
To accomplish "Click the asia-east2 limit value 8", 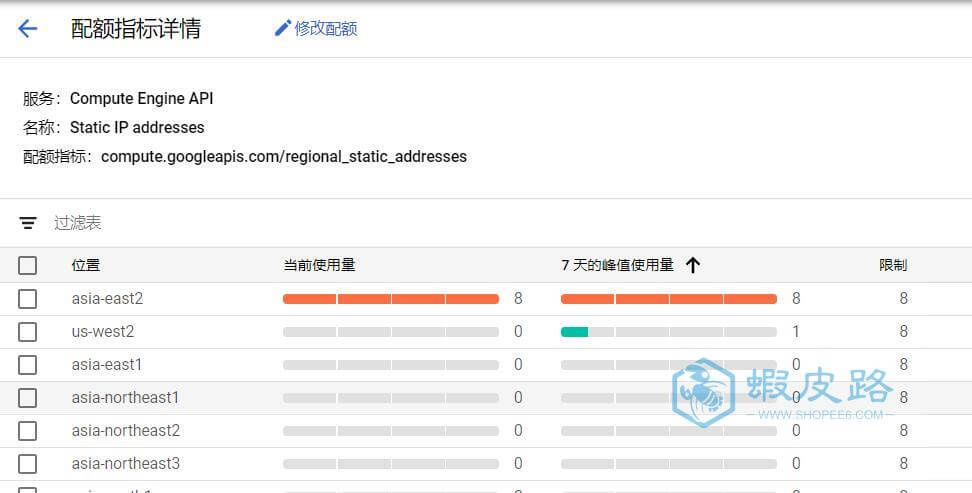I will tap(904, 299).
